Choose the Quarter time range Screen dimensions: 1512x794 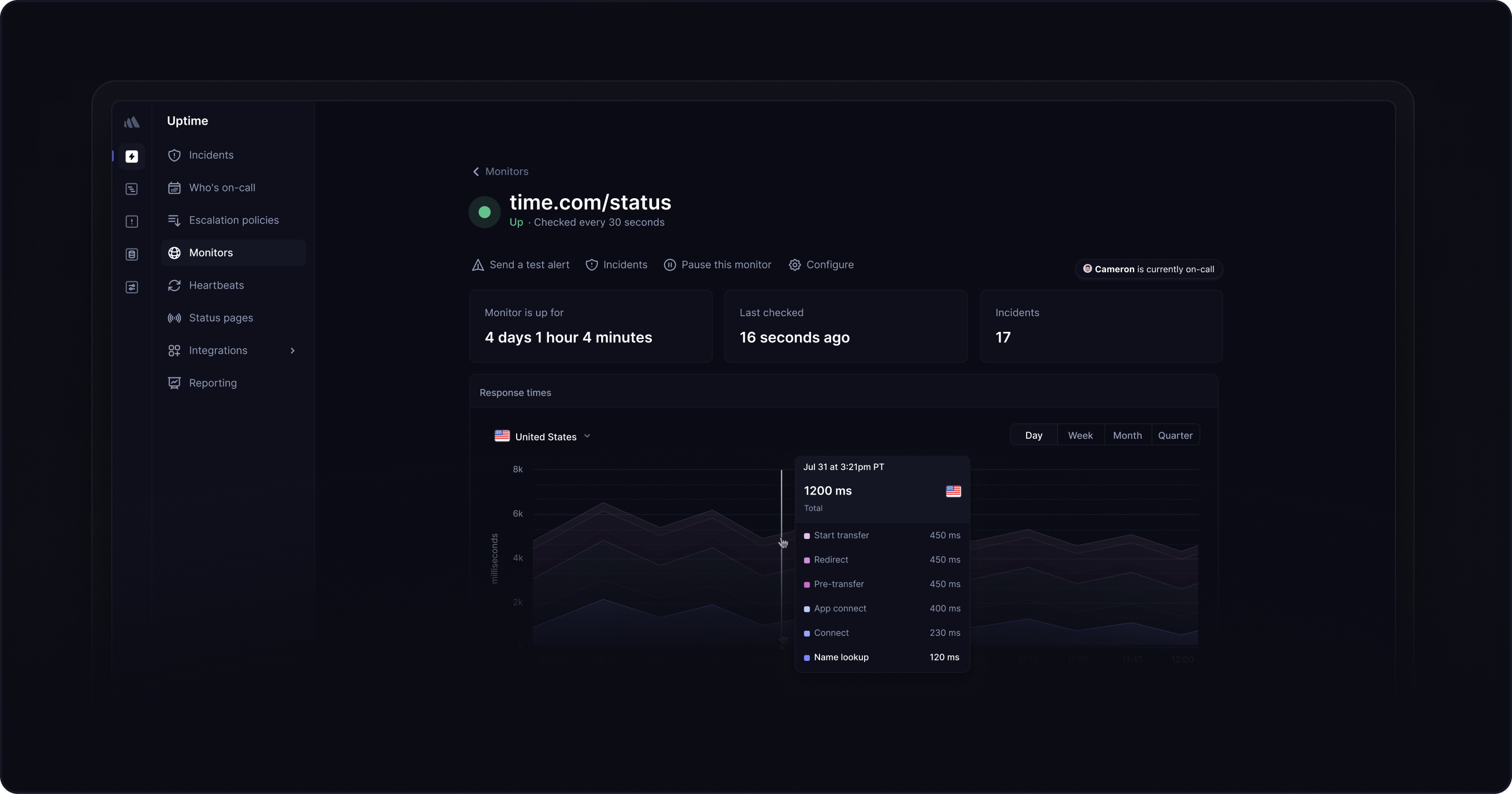coord(1175,435)
